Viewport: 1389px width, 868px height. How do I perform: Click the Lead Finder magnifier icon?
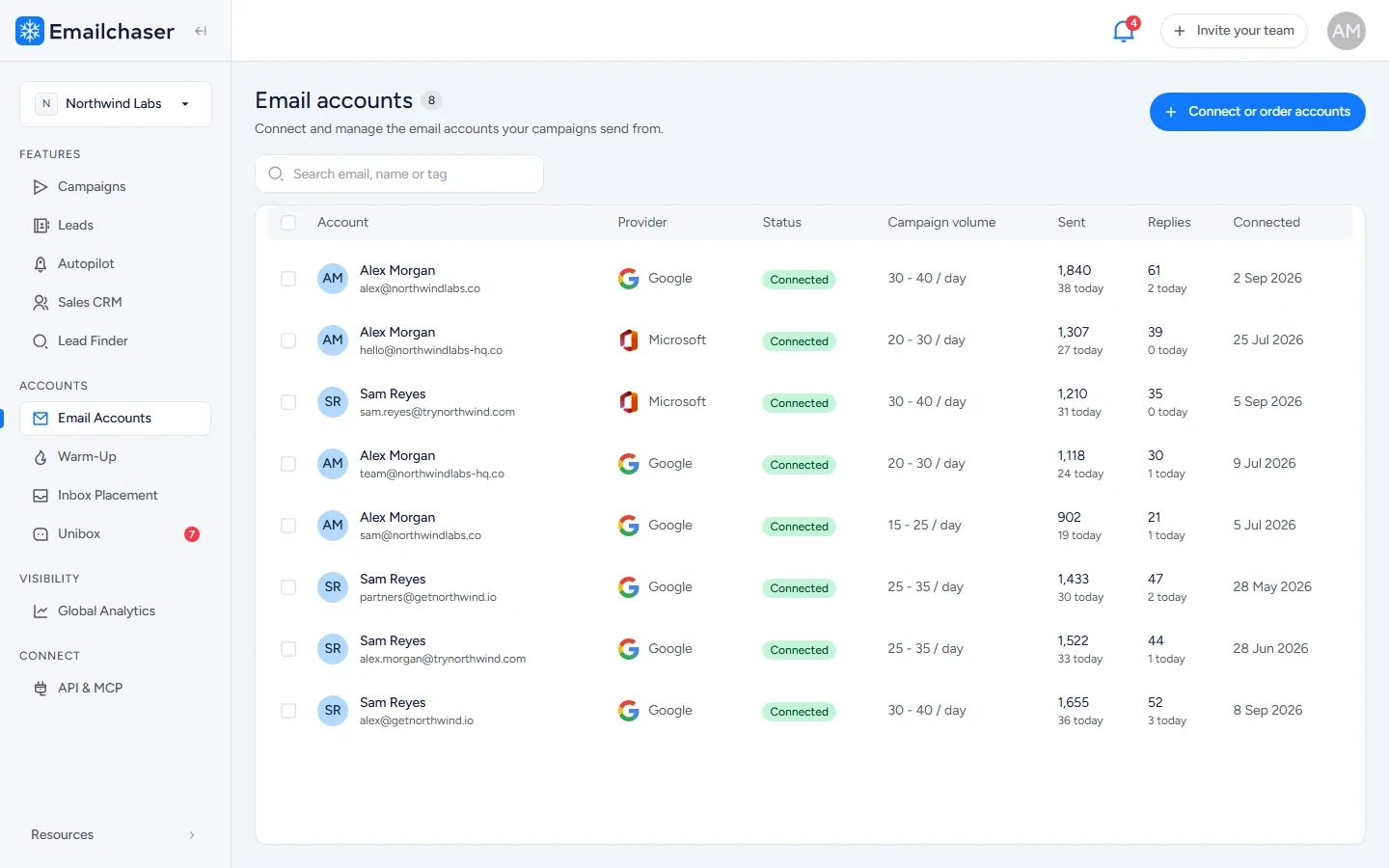[x=41, y=341]
